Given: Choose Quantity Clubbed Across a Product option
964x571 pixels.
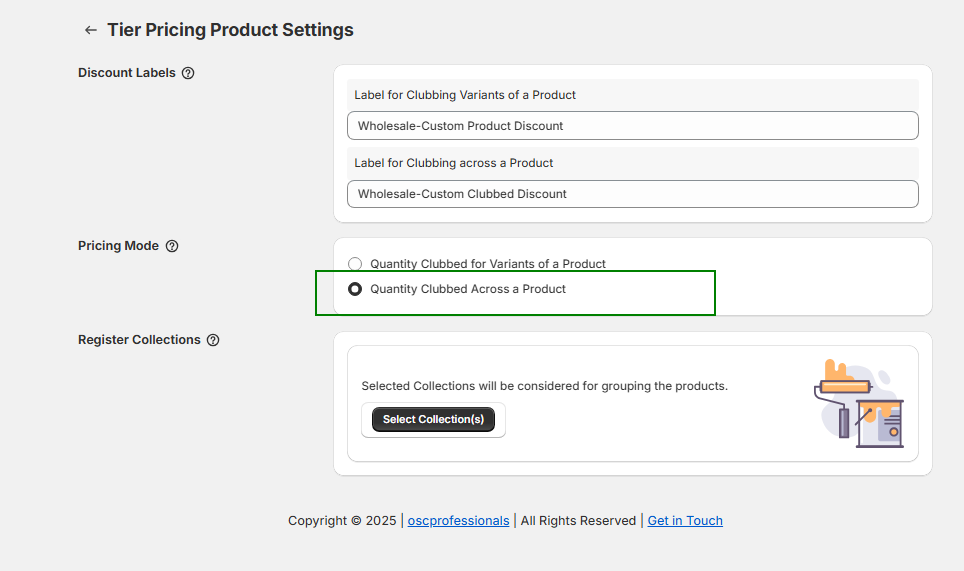Looking at the screenshot, I should tap(355, 289).
